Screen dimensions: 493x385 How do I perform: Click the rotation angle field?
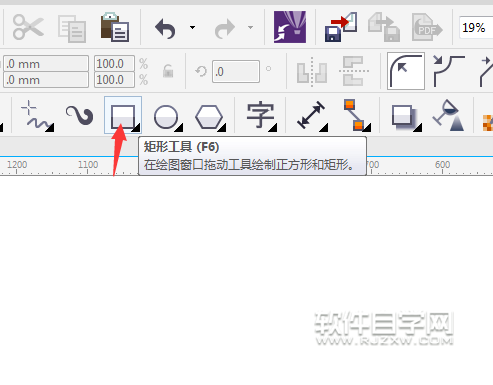[236, 71]
